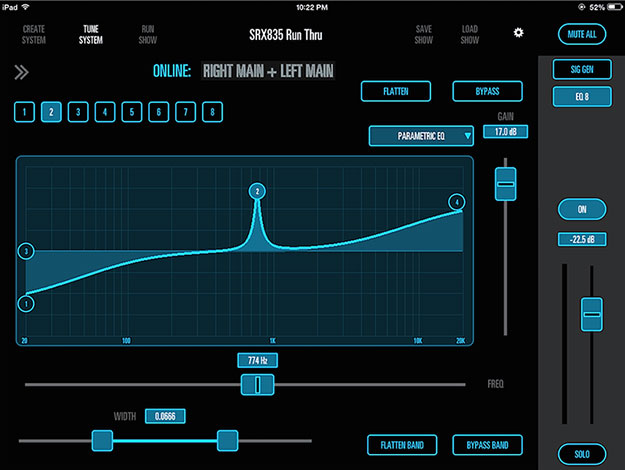
Task: Open the settings gear icon
Action: [518, 32]
